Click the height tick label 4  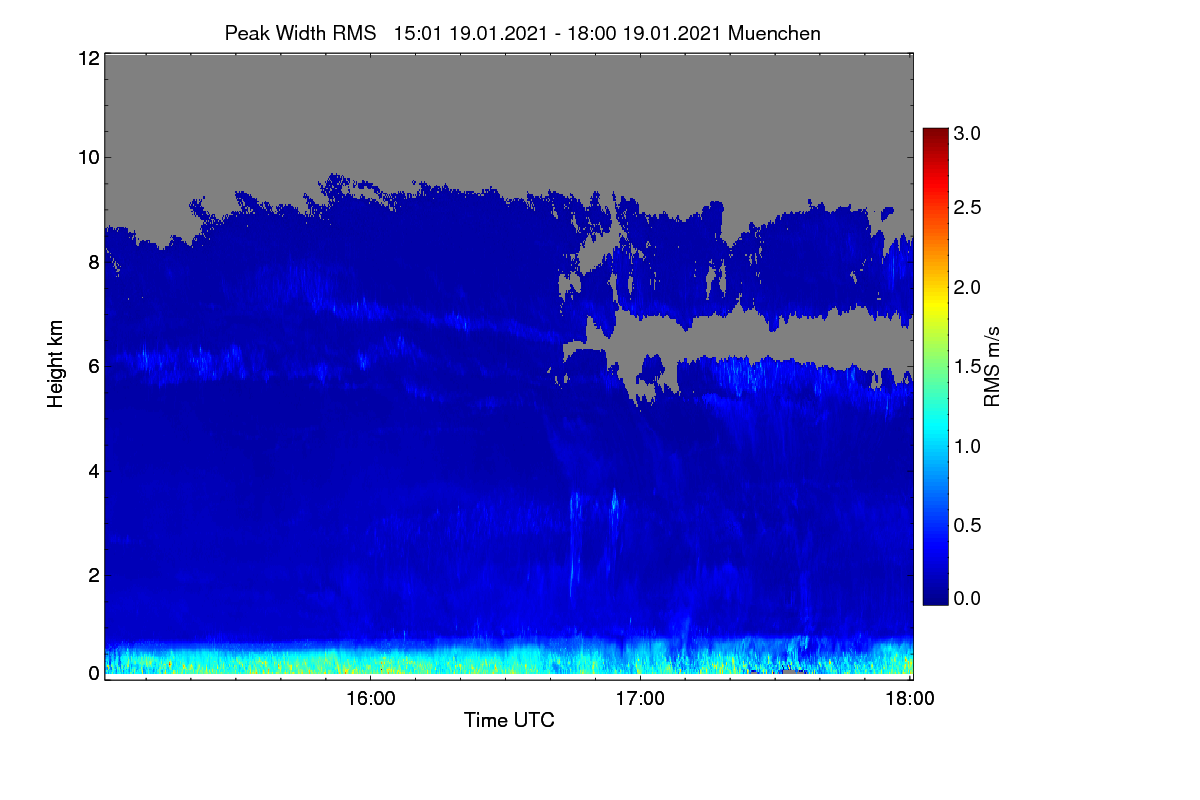(x=93, y=470)
